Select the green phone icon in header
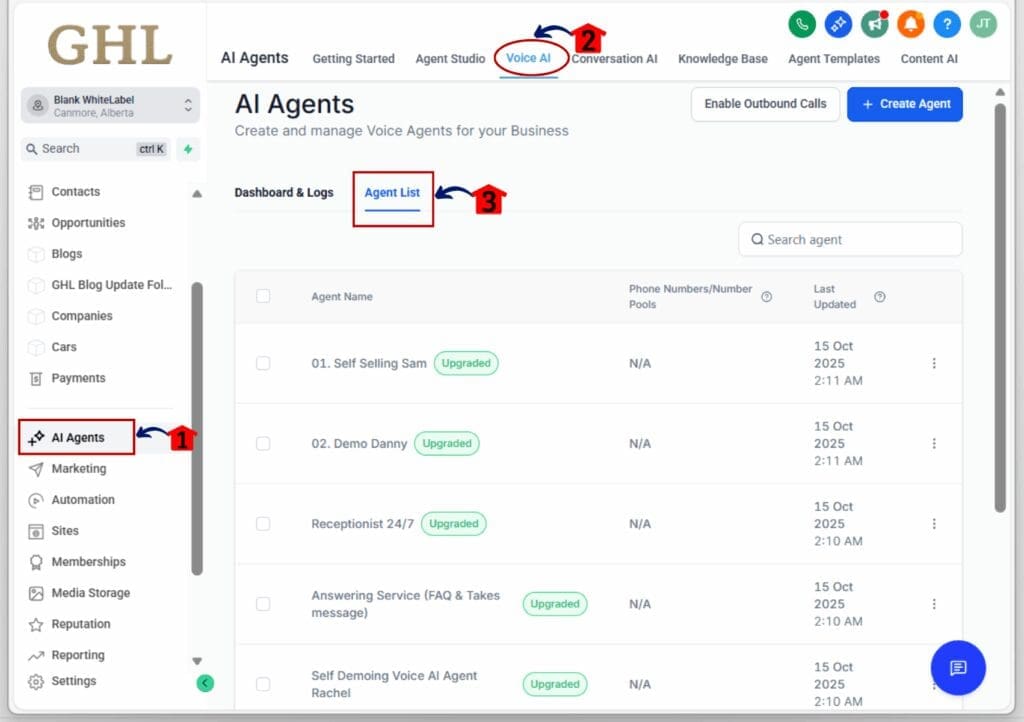The image size is (1024, 722). click(803, 24)
